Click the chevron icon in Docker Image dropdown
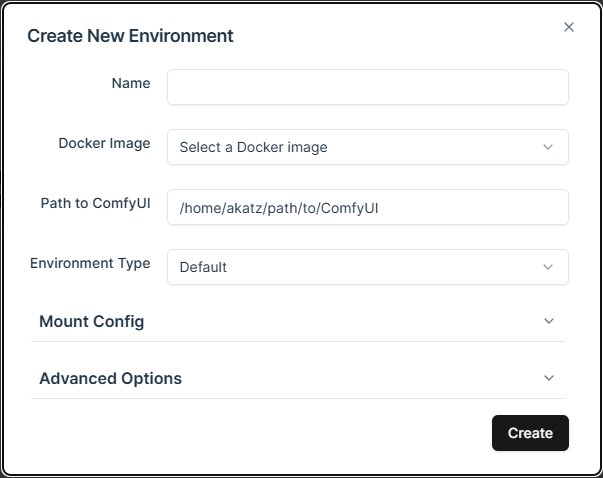This screenshot has width=603, height=478. click(x=548, y=147)
